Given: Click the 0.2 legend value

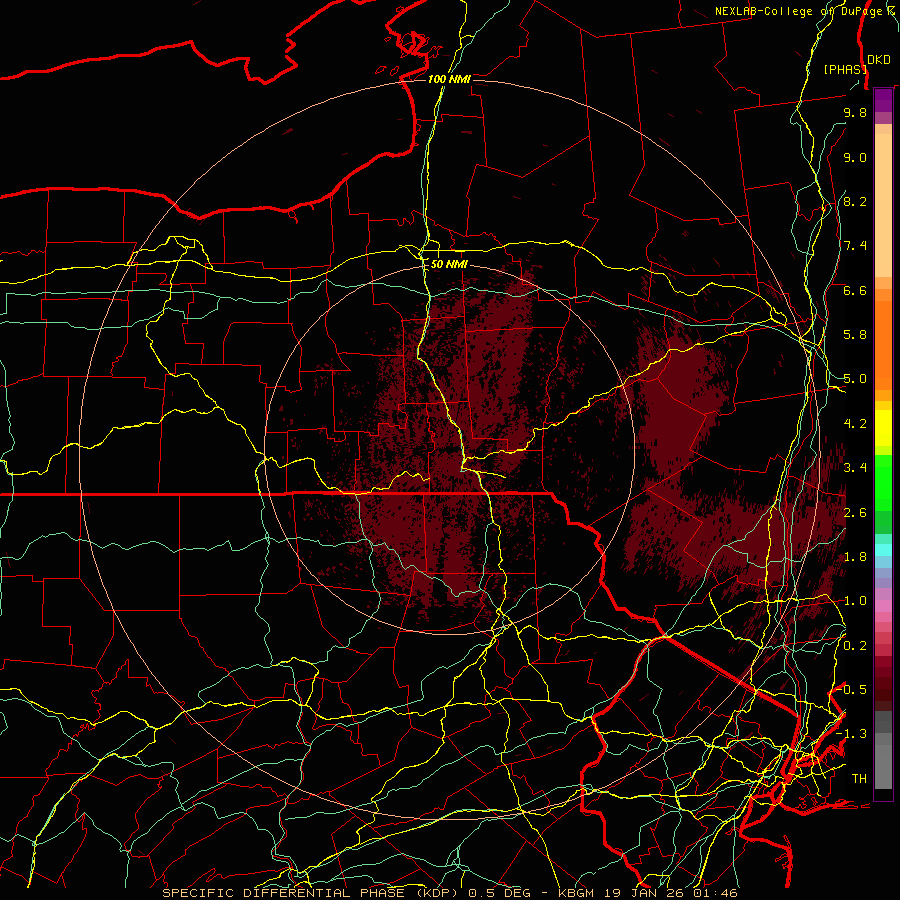Looking at the screenshot, I should pyautogui.click(x=855, y=646).
